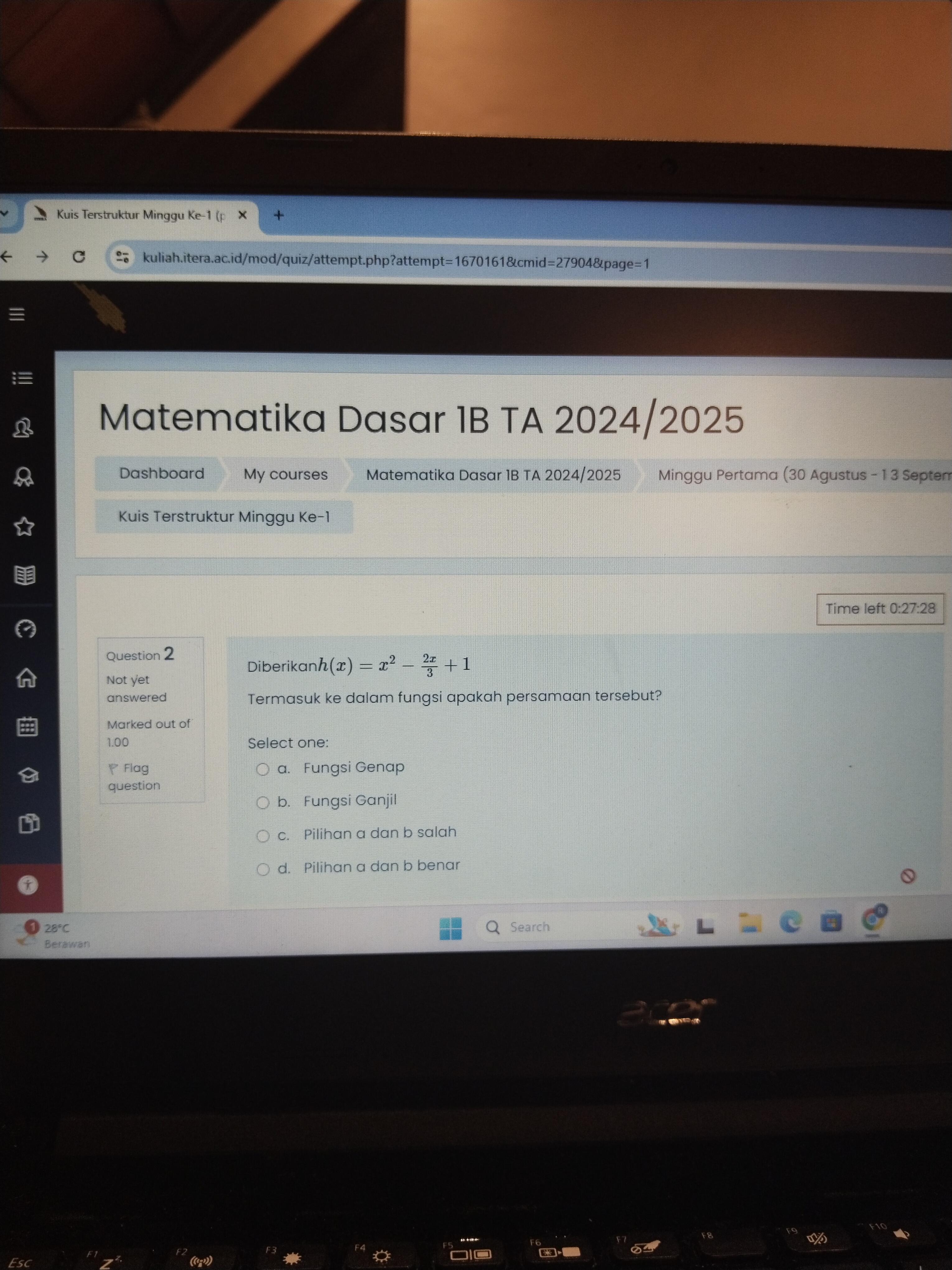Open Matematika Dasar 1B TA 2024/2025 breadcrumb

493,475
